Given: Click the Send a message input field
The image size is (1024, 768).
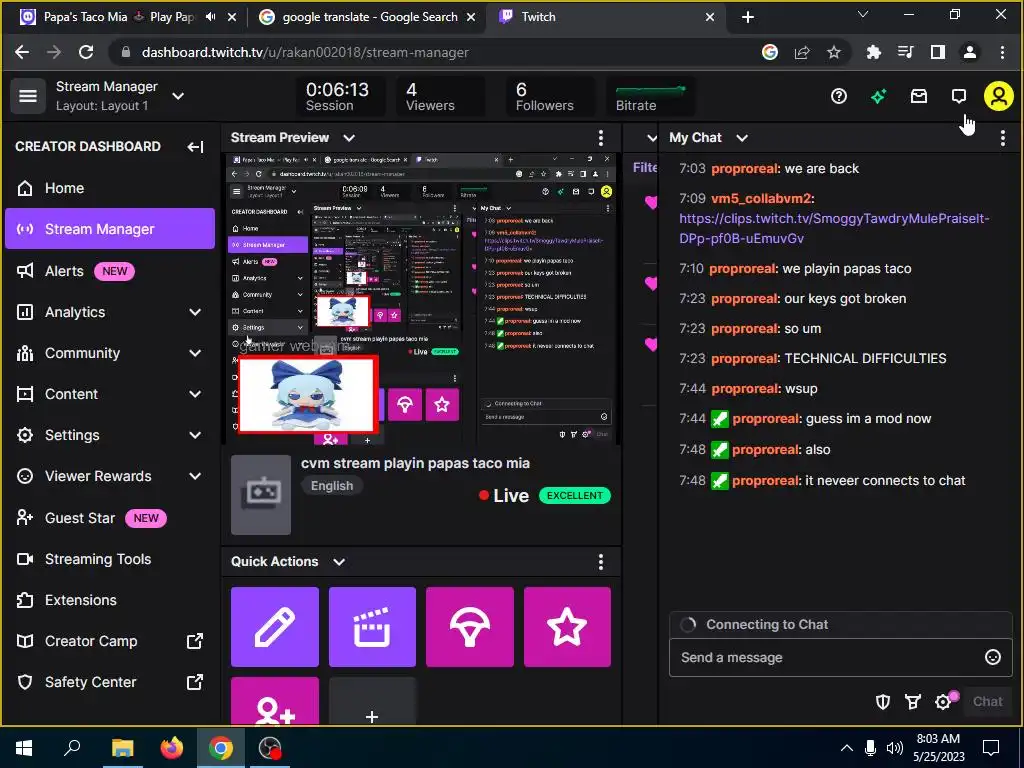Looking at the screenshot, I should [x=840, y=657].
